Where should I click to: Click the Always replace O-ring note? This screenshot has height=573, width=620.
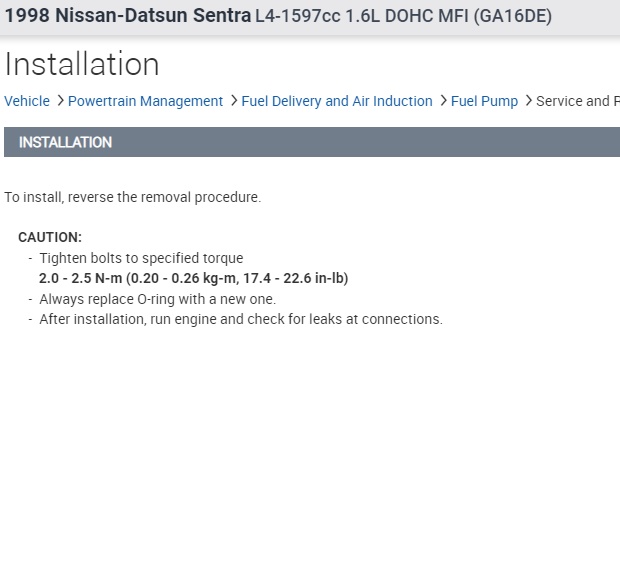[x=157, y=299]
